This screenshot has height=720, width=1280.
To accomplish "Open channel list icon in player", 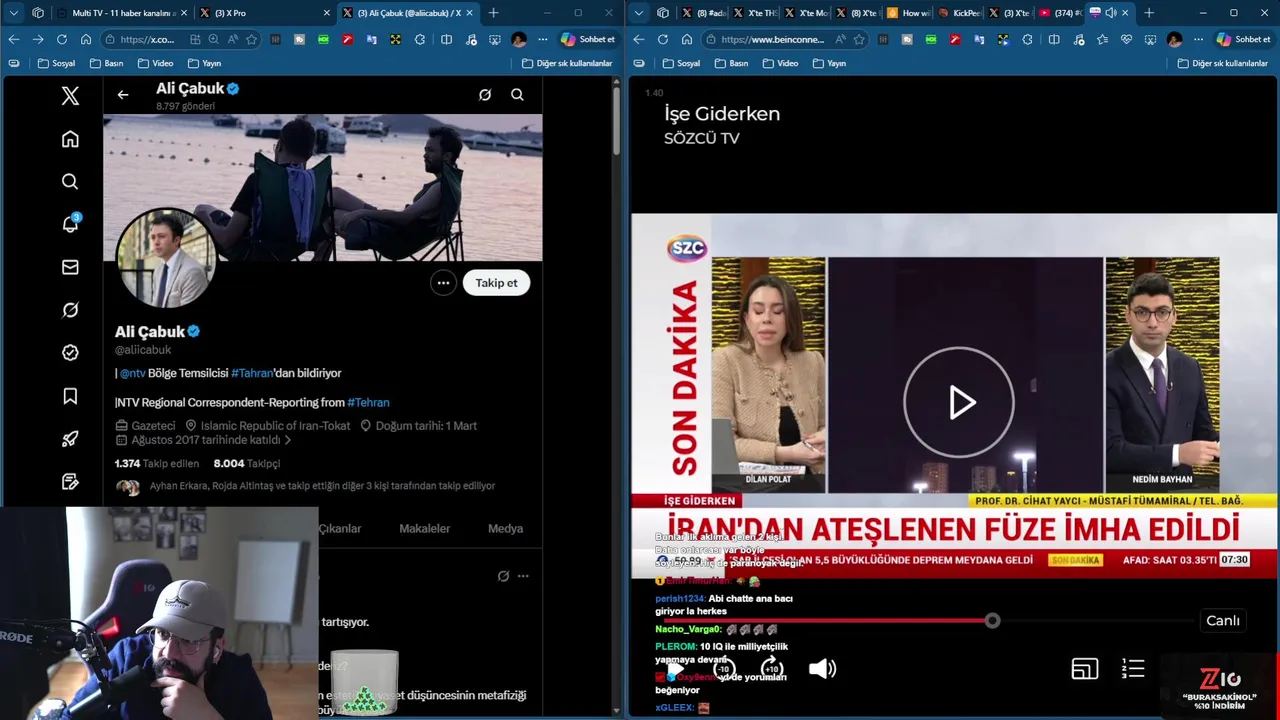I will pos(1133,668).
